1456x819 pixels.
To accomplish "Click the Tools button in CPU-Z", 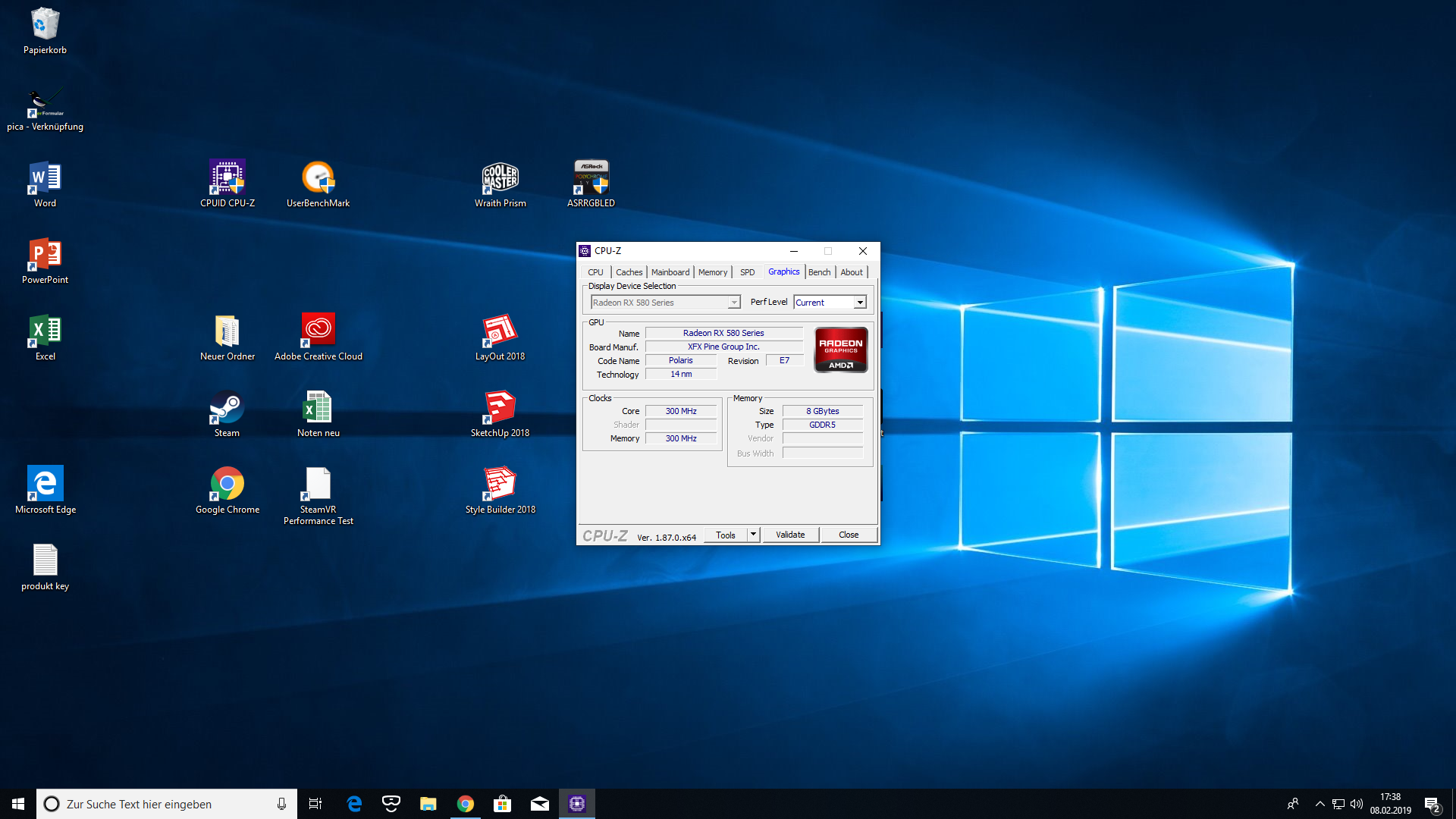I will coord(726,535).
